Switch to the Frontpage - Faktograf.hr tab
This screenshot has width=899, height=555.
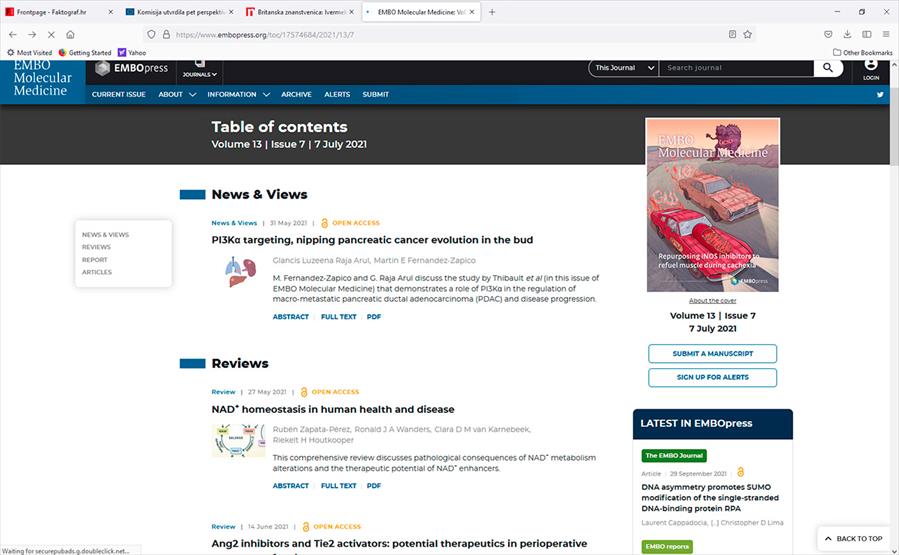point(58,12)
